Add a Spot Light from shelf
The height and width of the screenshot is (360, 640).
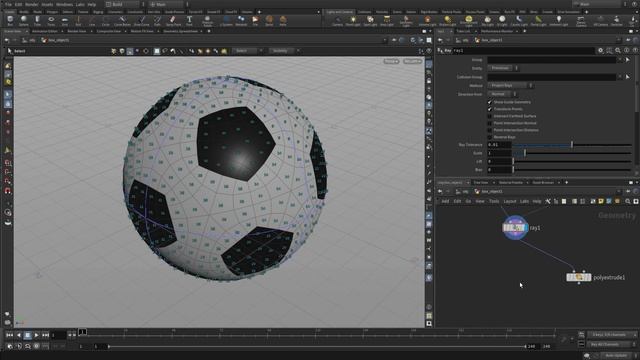click(x=370, y=21)
